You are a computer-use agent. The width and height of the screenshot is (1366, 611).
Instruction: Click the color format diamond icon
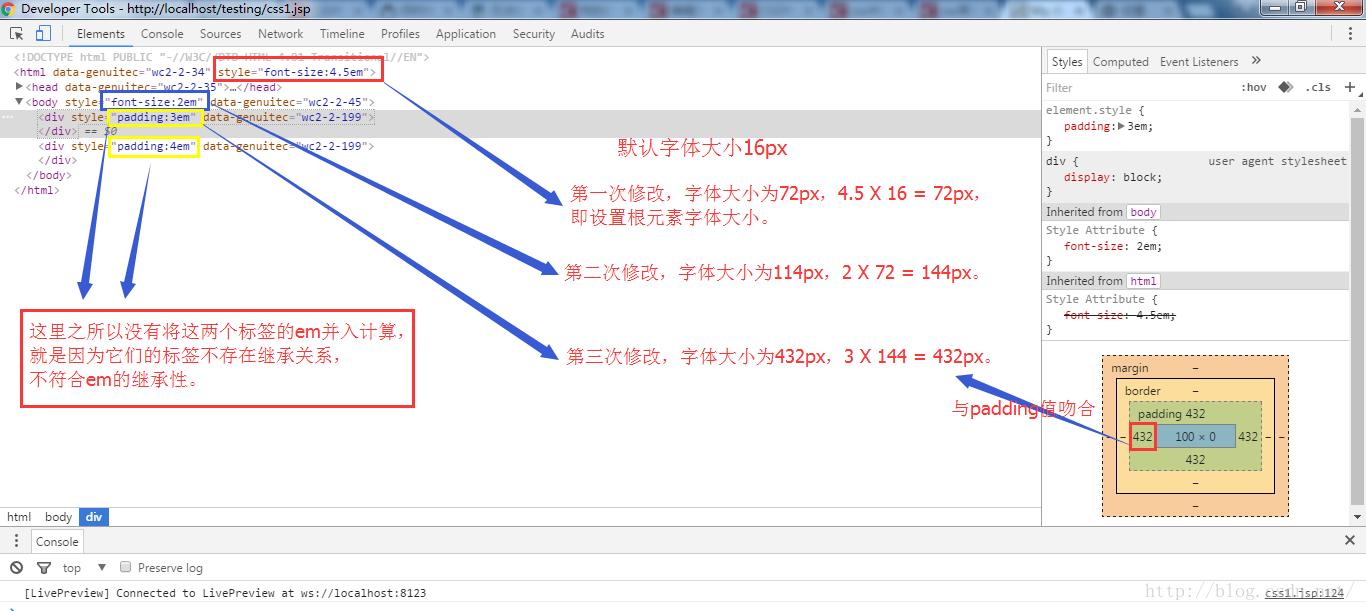(x=1286, y=87)
